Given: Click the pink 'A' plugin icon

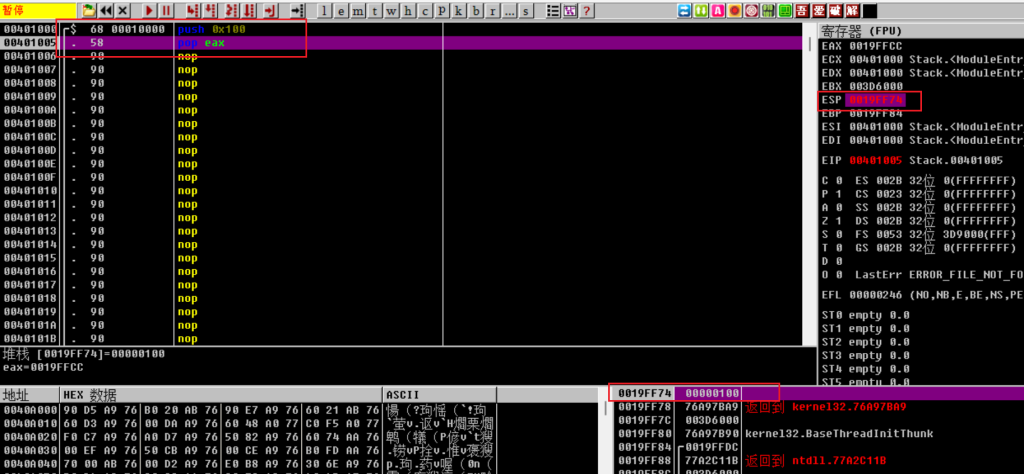Looking at the screenshot, I should (x=717, y=9).
